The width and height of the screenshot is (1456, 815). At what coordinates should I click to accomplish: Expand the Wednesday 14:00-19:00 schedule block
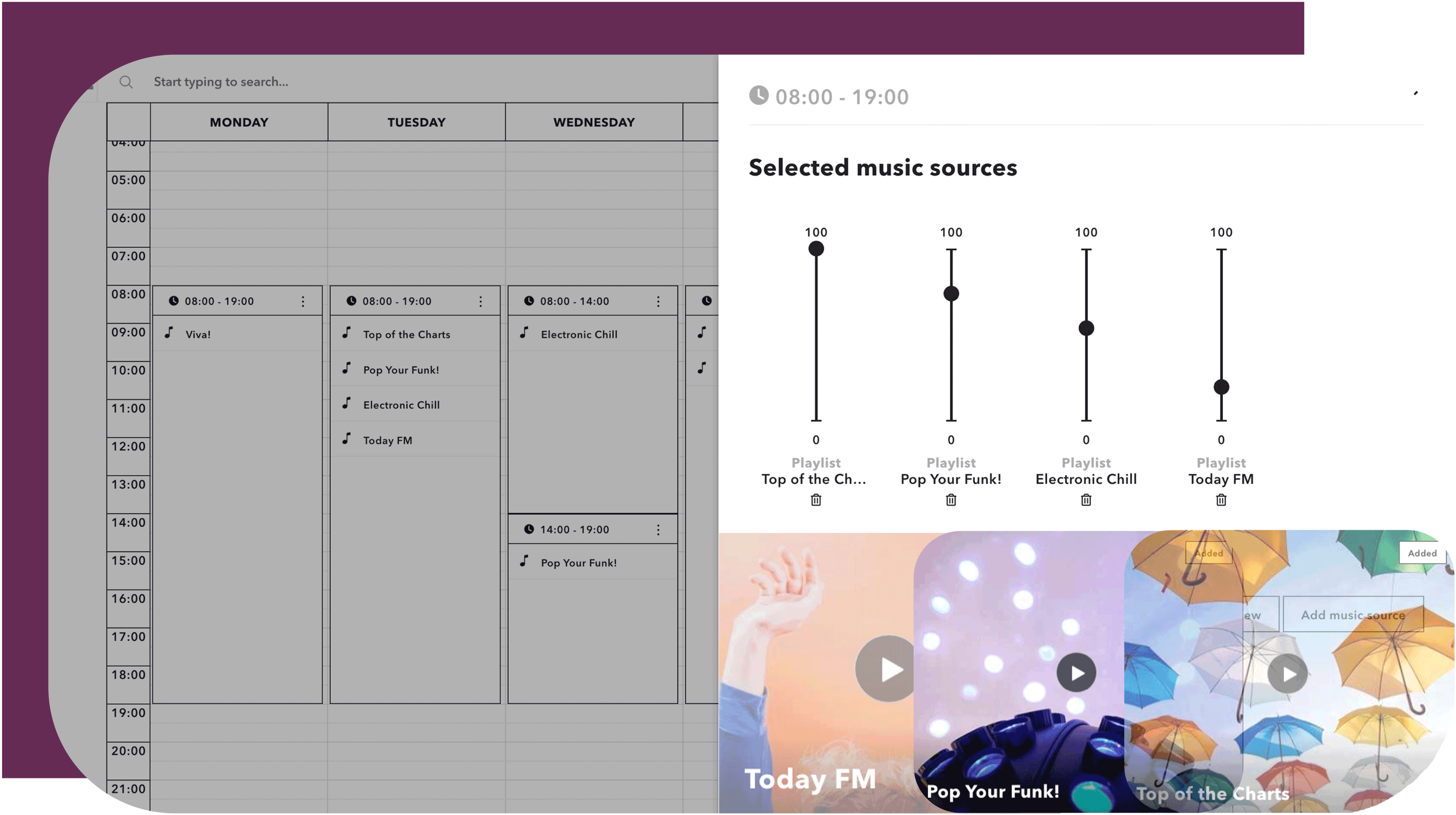click(657, 529)
